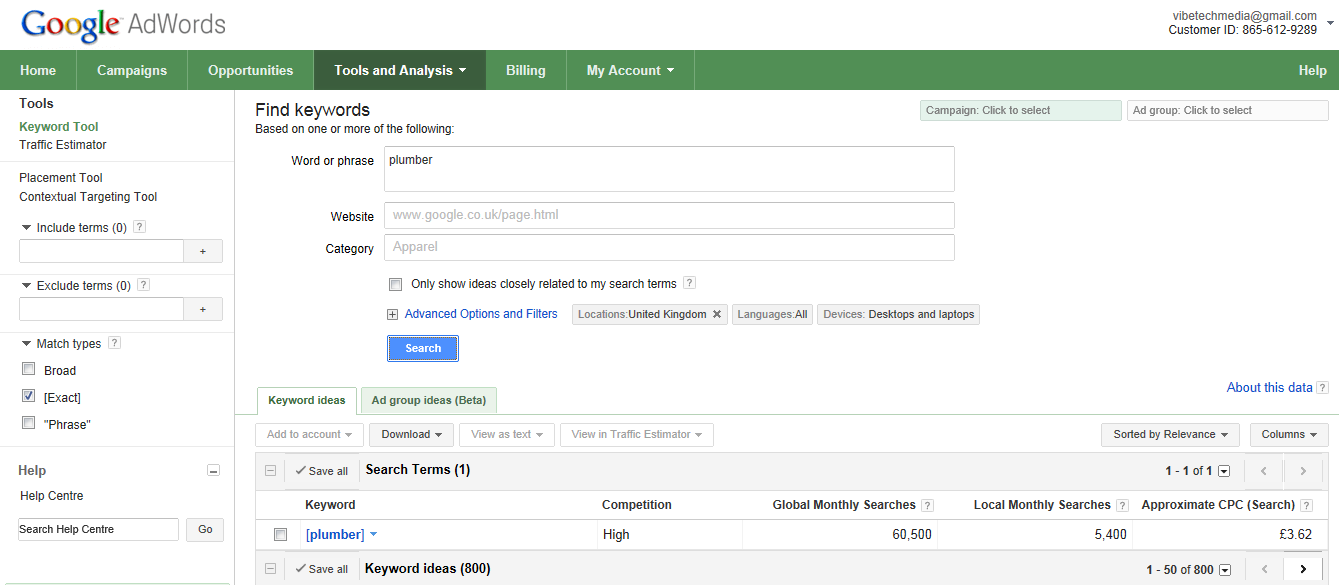Go to previous page of Keyword ideas
This screenshot has height=585, width=1339.
click(x=1264, y=569)
